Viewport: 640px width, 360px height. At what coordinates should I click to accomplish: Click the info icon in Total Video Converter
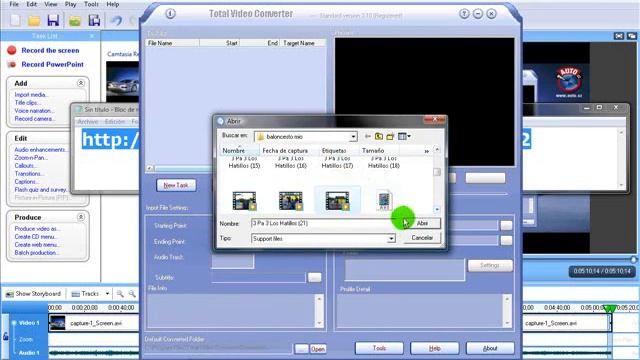(170, 13)
